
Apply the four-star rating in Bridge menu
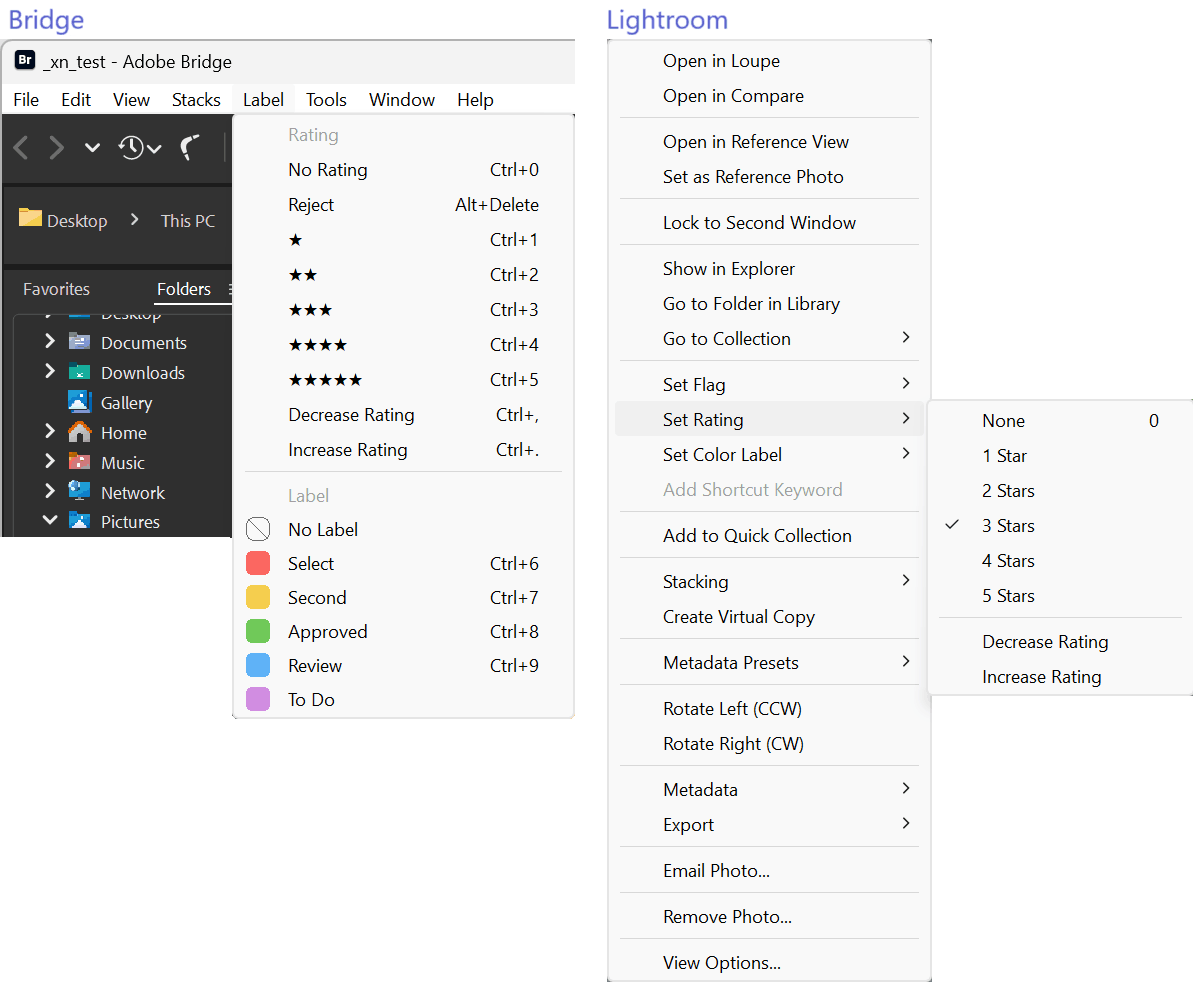[317, 345]
